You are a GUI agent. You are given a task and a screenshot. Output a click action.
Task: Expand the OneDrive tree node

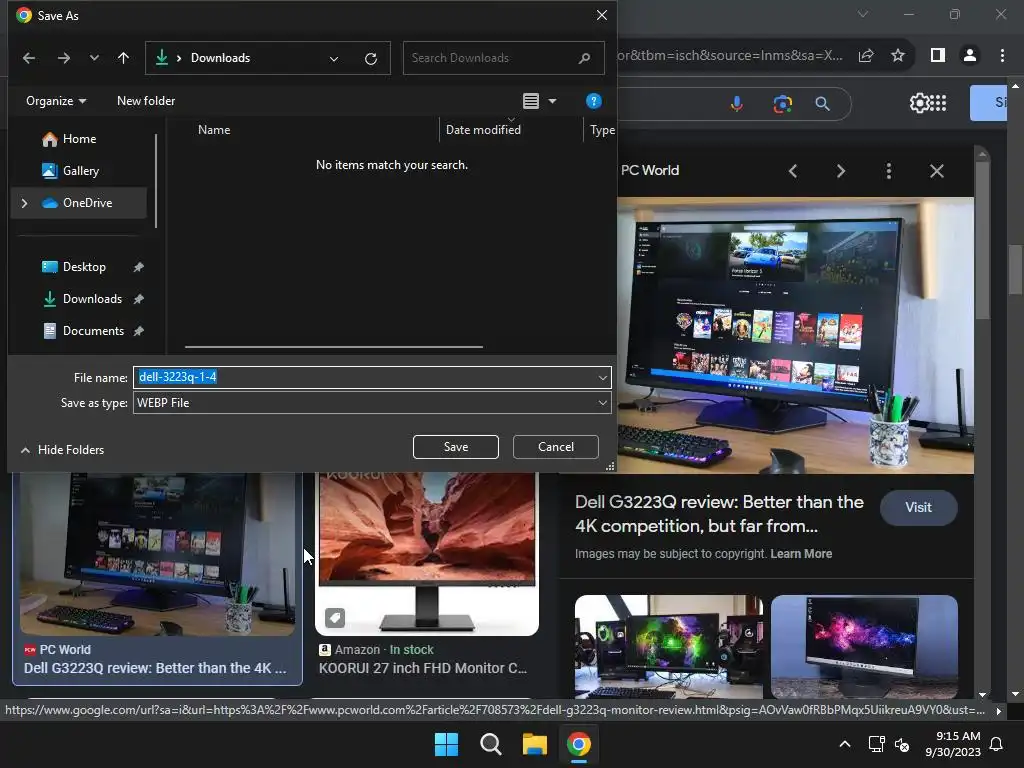click(24, 203)
